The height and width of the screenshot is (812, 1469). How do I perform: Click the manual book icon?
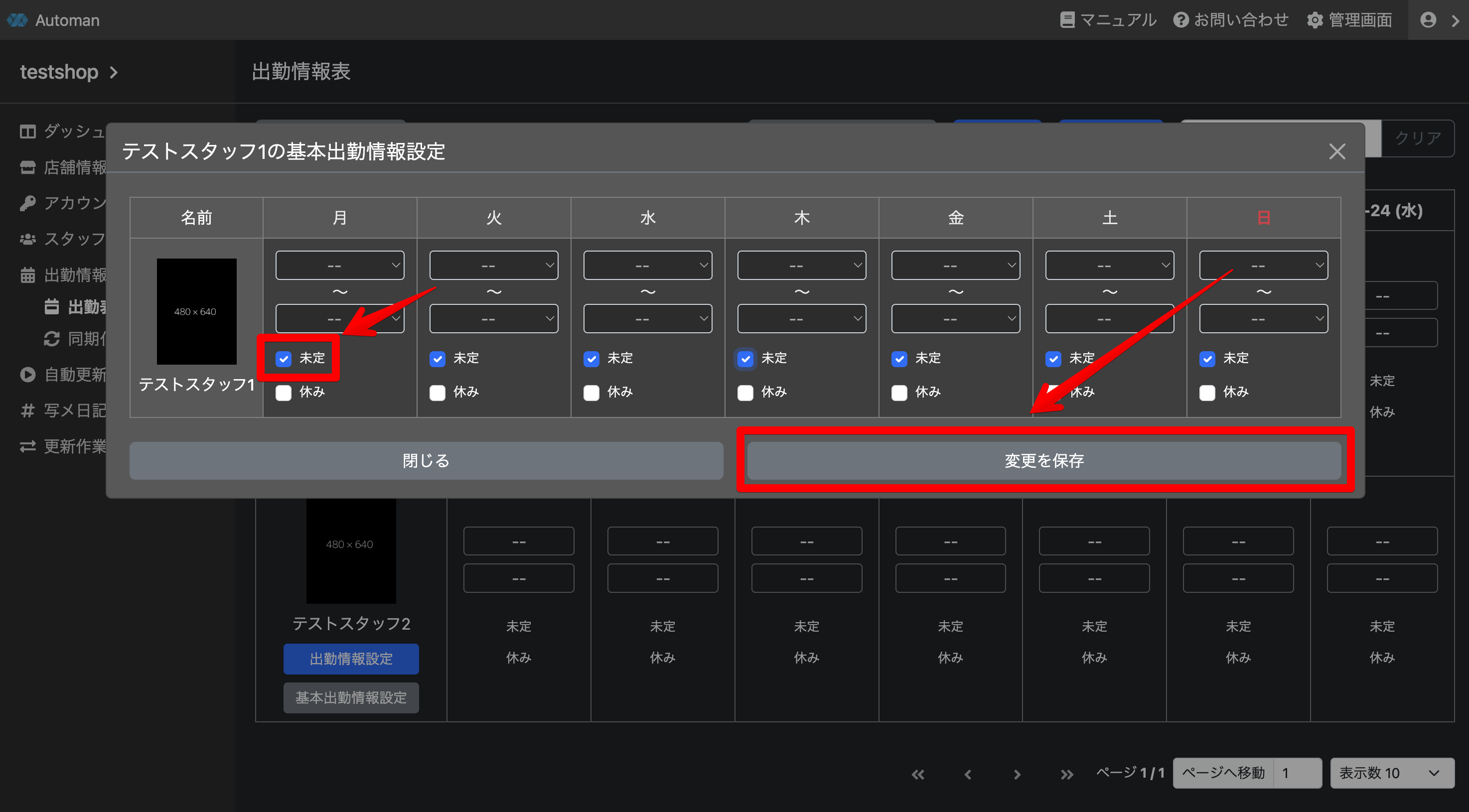pyautogui.click(x=1067, y=20)
